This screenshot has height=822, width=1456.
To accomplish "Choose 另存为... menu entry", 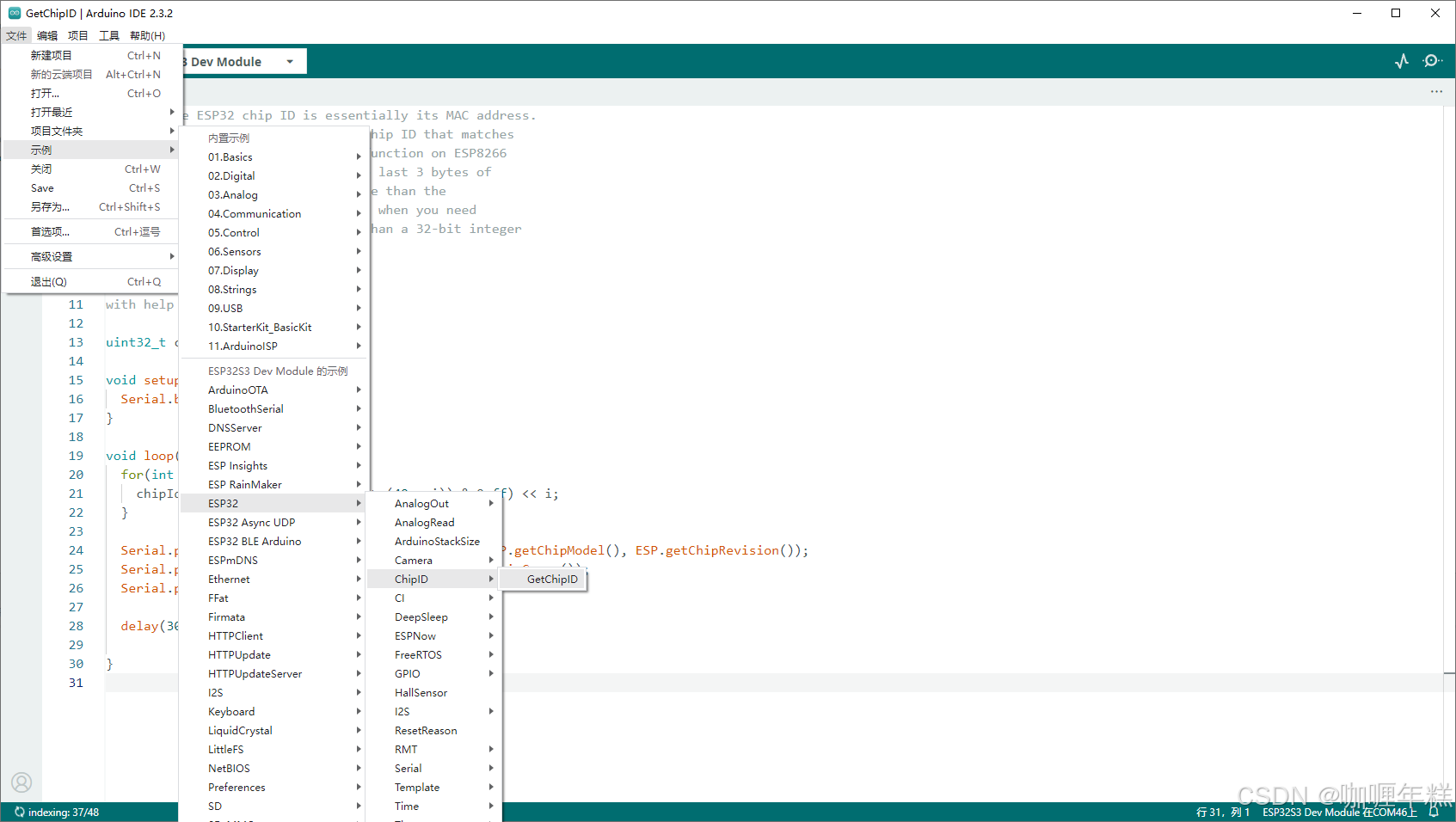I will click(x=91, y=206).
